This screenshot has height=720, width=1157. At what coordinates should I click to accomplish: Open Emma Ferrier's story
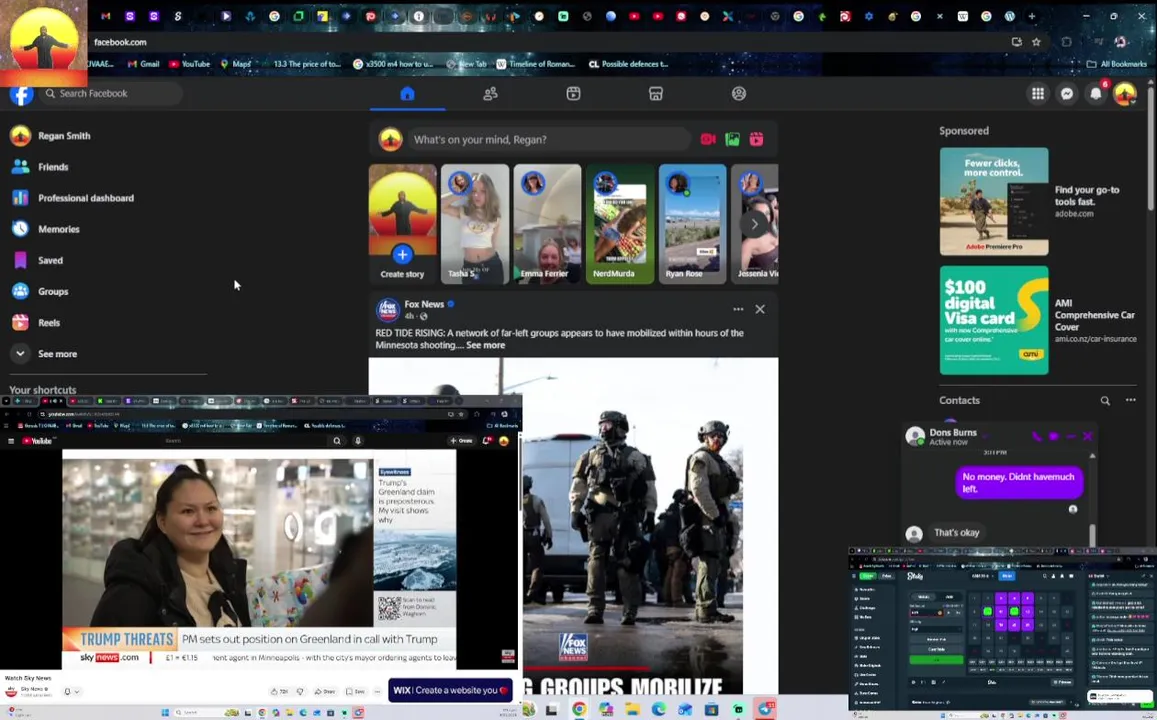548,224
